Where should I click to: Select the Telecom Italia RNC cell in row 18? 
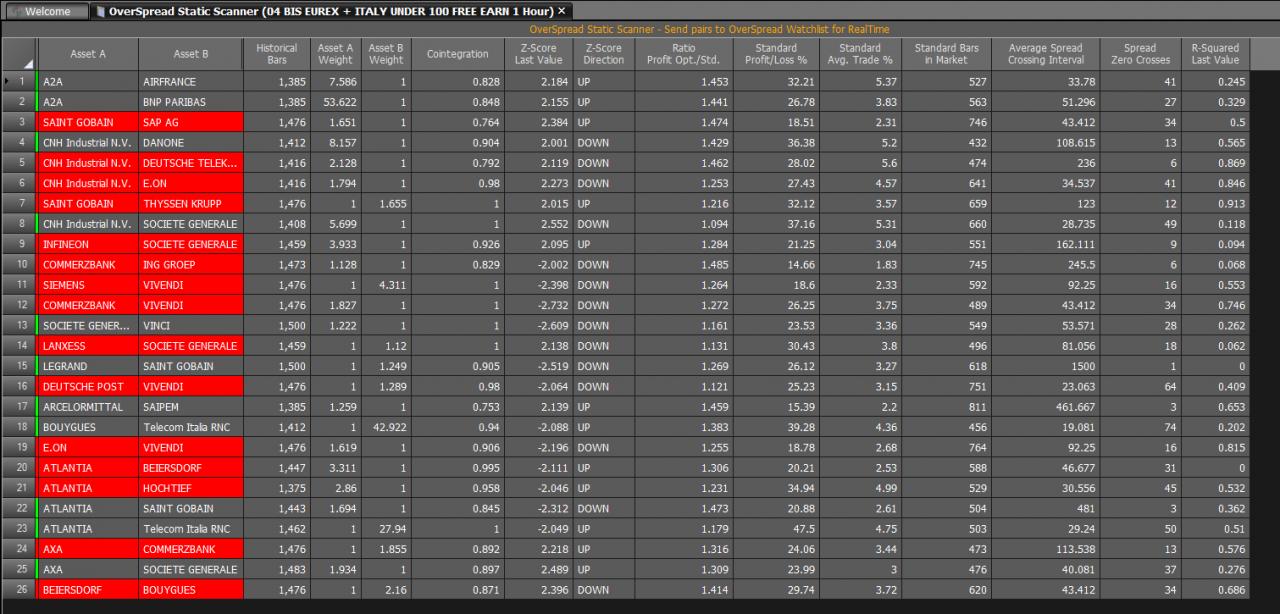pyautogui.click(x=192, y=427)
